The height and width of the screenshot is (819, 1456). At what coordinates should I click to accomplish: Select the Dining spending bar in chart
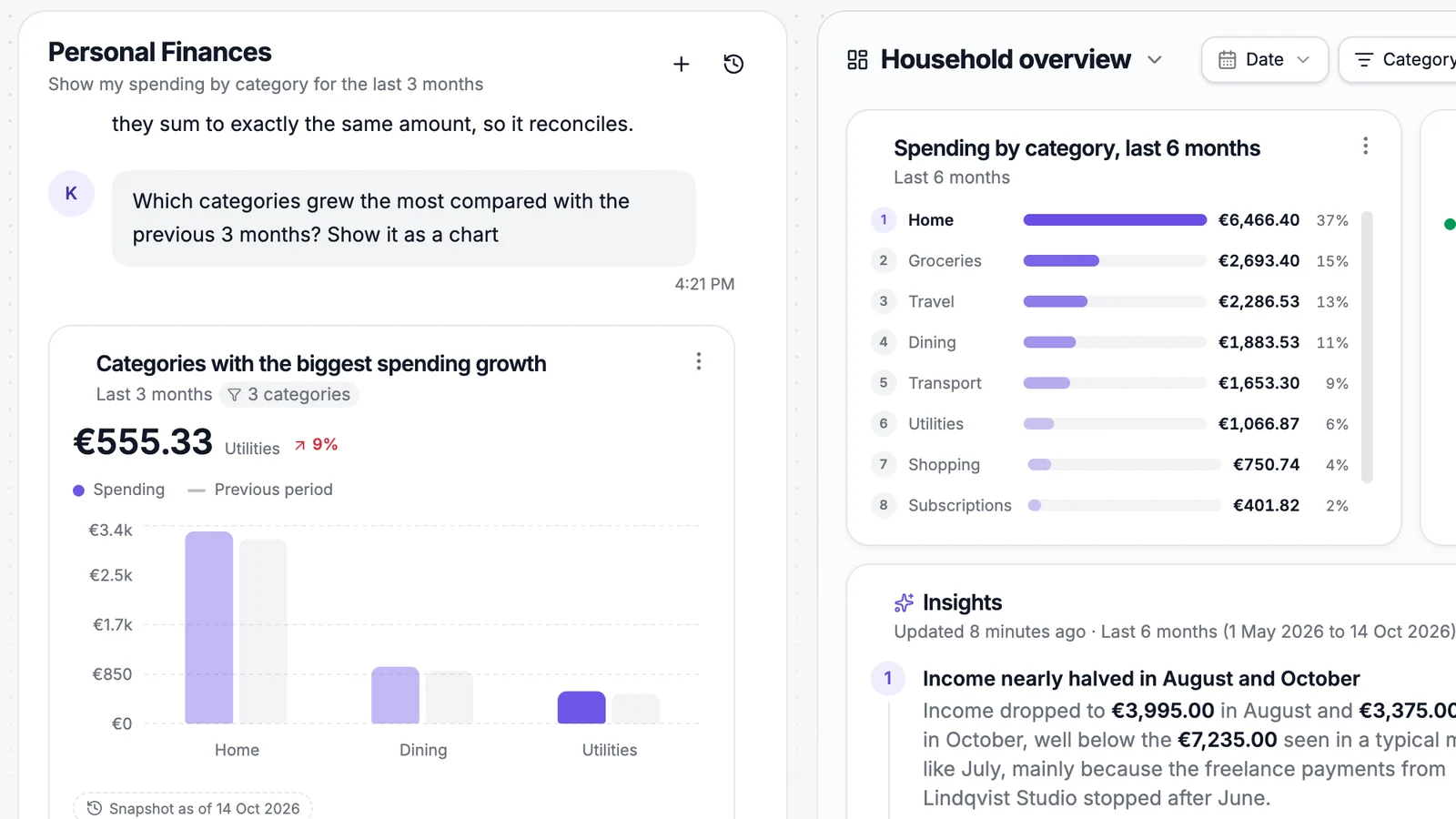coord(395,695)
